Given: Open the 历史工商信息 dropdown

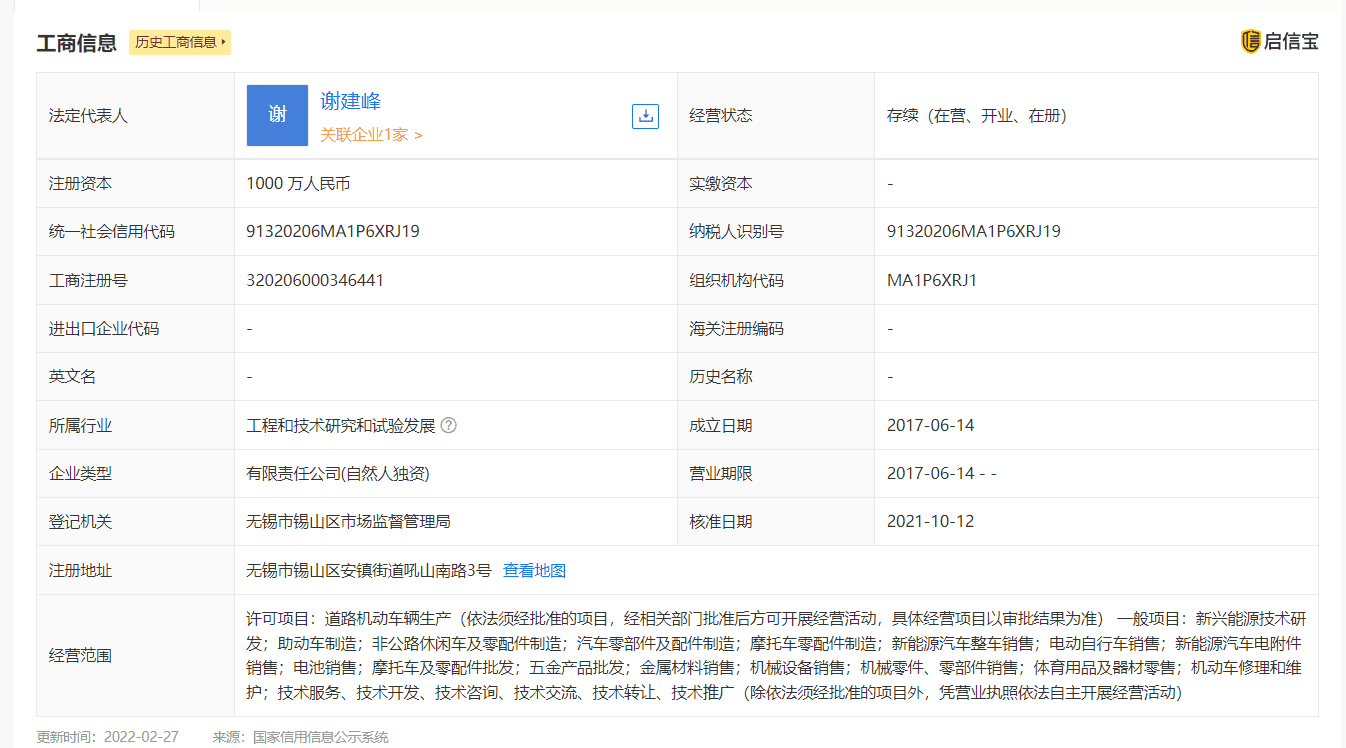Looking at the screenshot, I should (180, 42).
